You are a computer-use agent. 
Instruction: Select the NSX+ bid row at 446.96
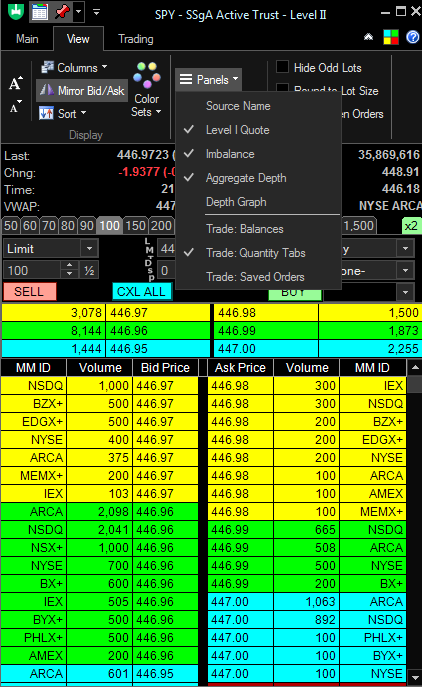tap(99, 548)
